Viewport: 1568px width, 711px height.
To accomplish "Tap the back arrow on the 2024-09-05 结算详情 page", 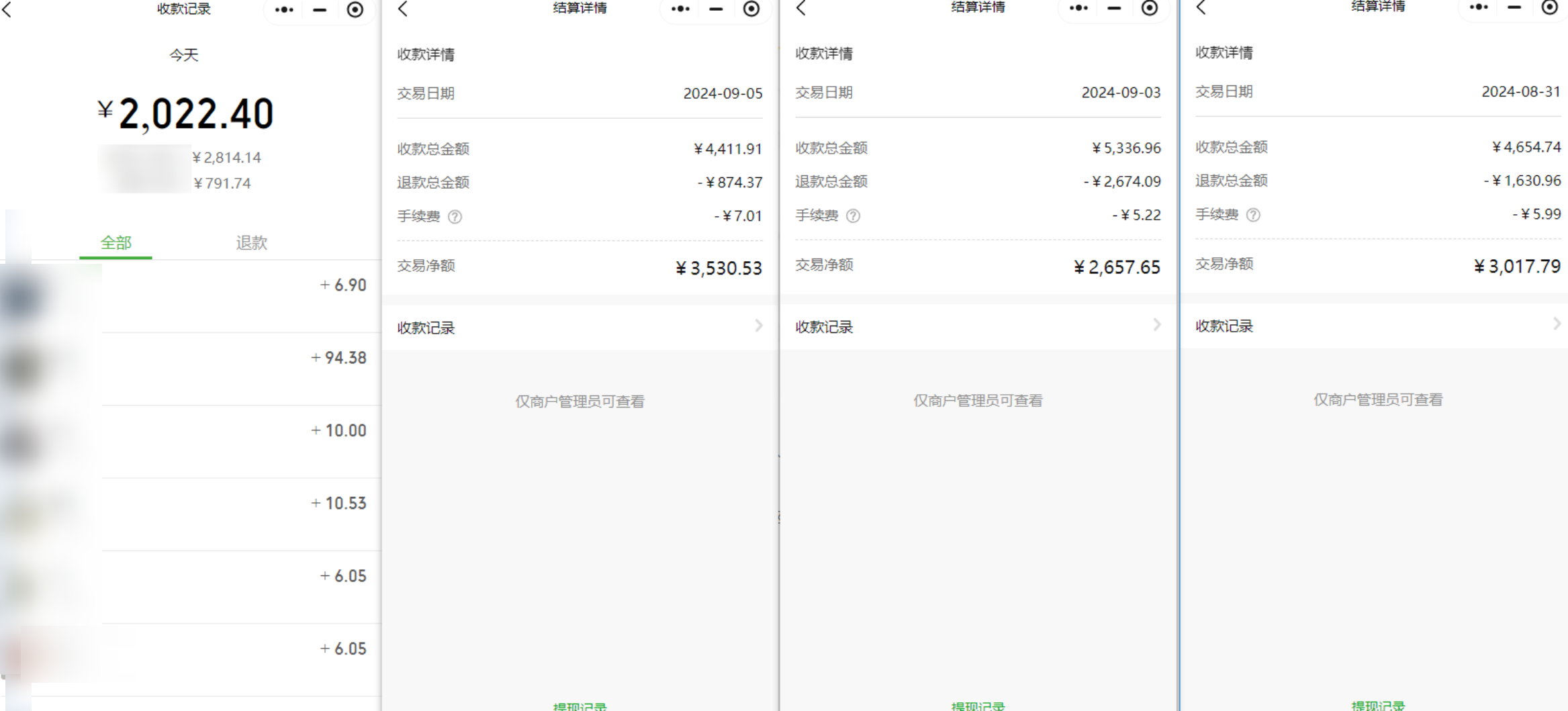I will tap(402, 9).
